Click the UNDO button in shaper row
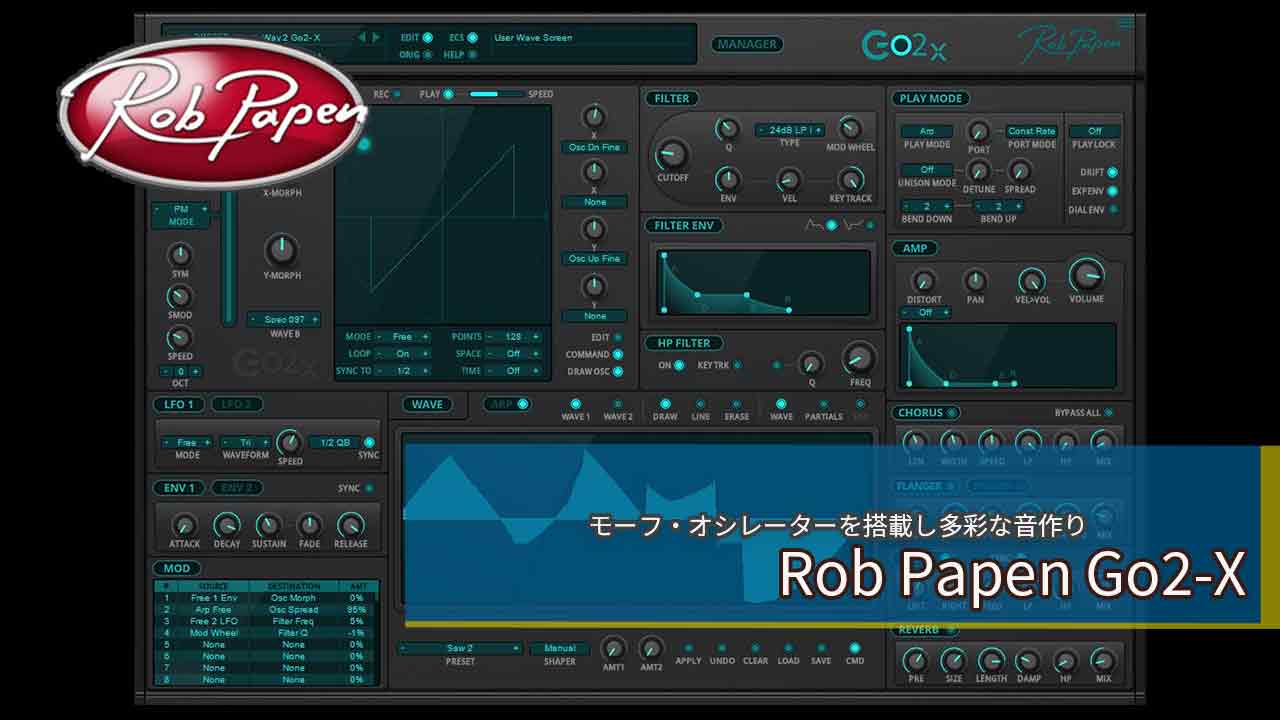This screenshot has width=1280, height=720. tap(721, 649)
